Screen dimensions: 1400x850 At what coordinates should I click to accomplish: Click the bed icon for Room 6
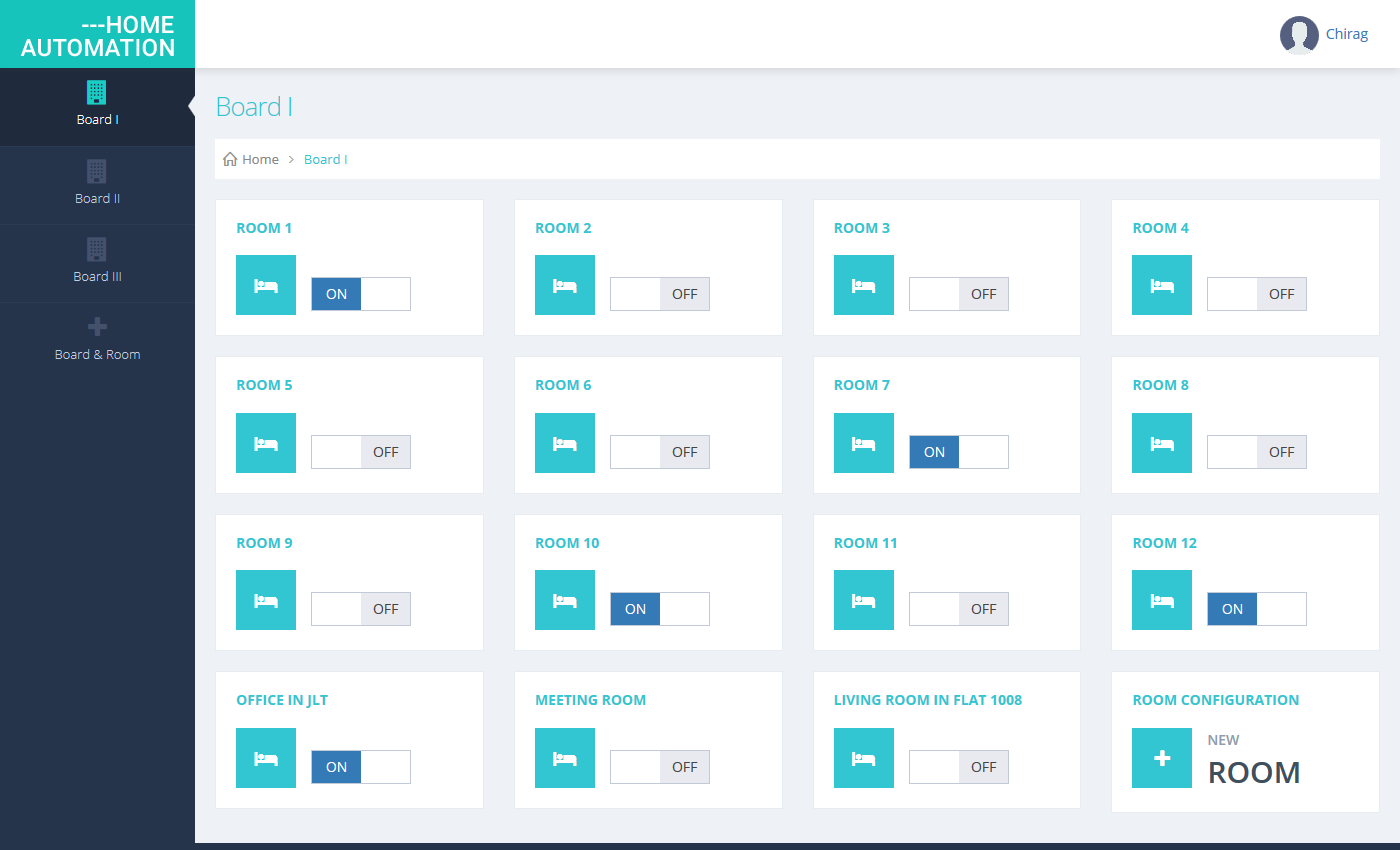(565, 443)
